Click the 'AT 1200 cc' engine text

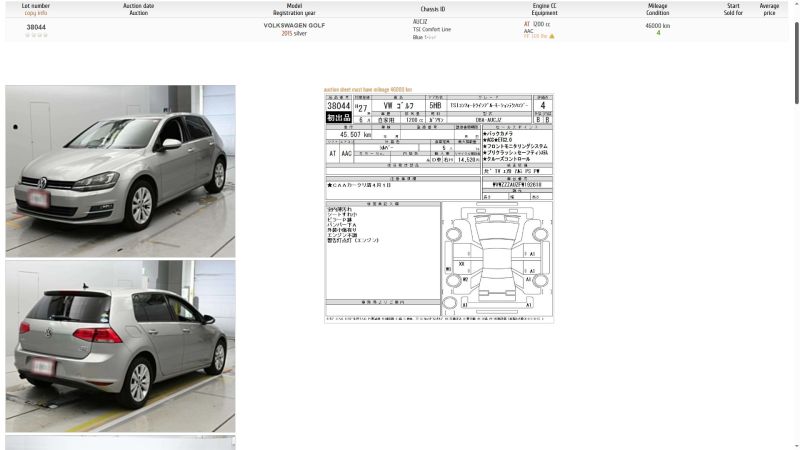pos(537,24)
